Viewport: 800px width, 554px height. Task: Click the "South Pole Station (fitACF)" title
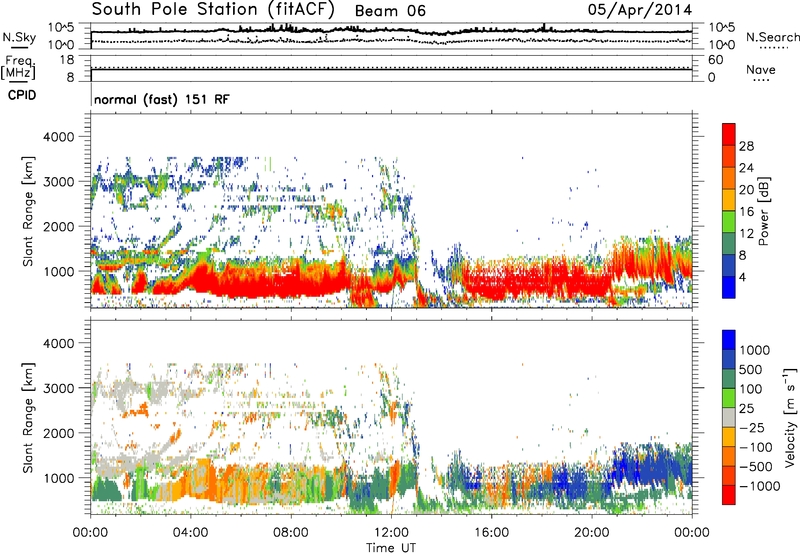pos(213,10)
